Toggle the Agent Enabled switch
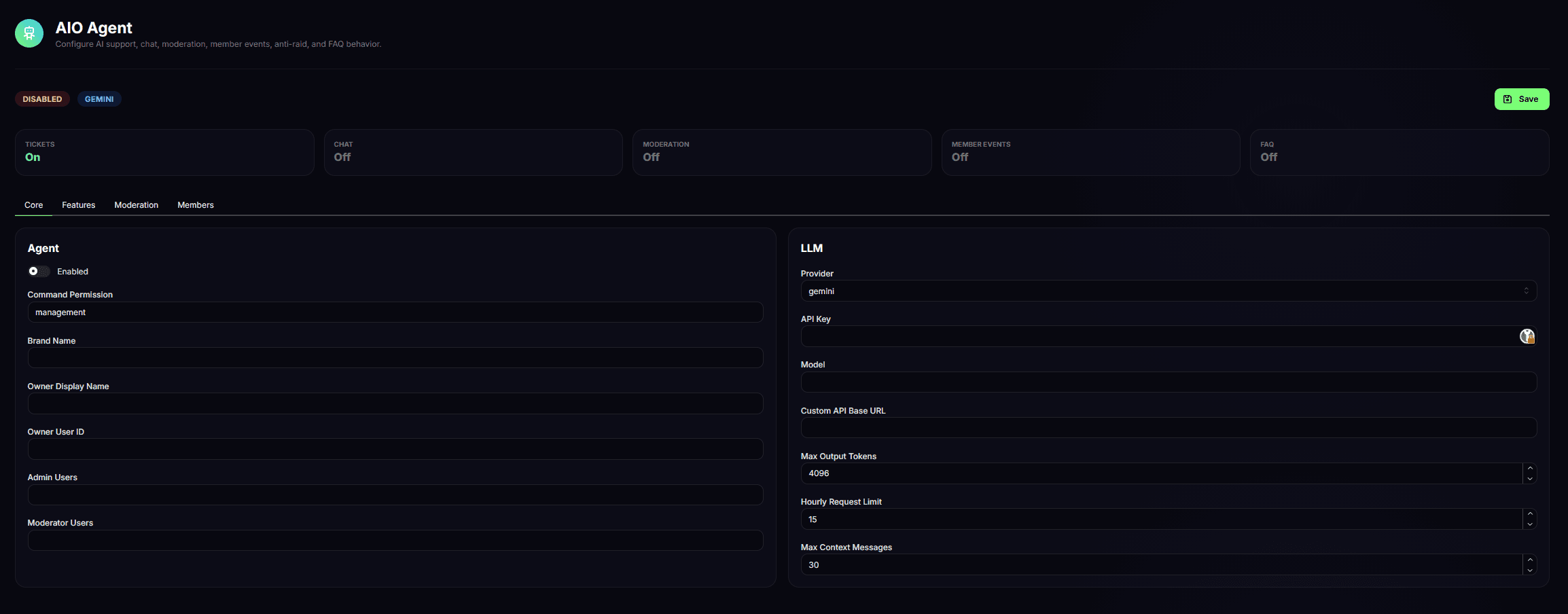This screenshot has width=1568, height=614. (x=39, y=271)
